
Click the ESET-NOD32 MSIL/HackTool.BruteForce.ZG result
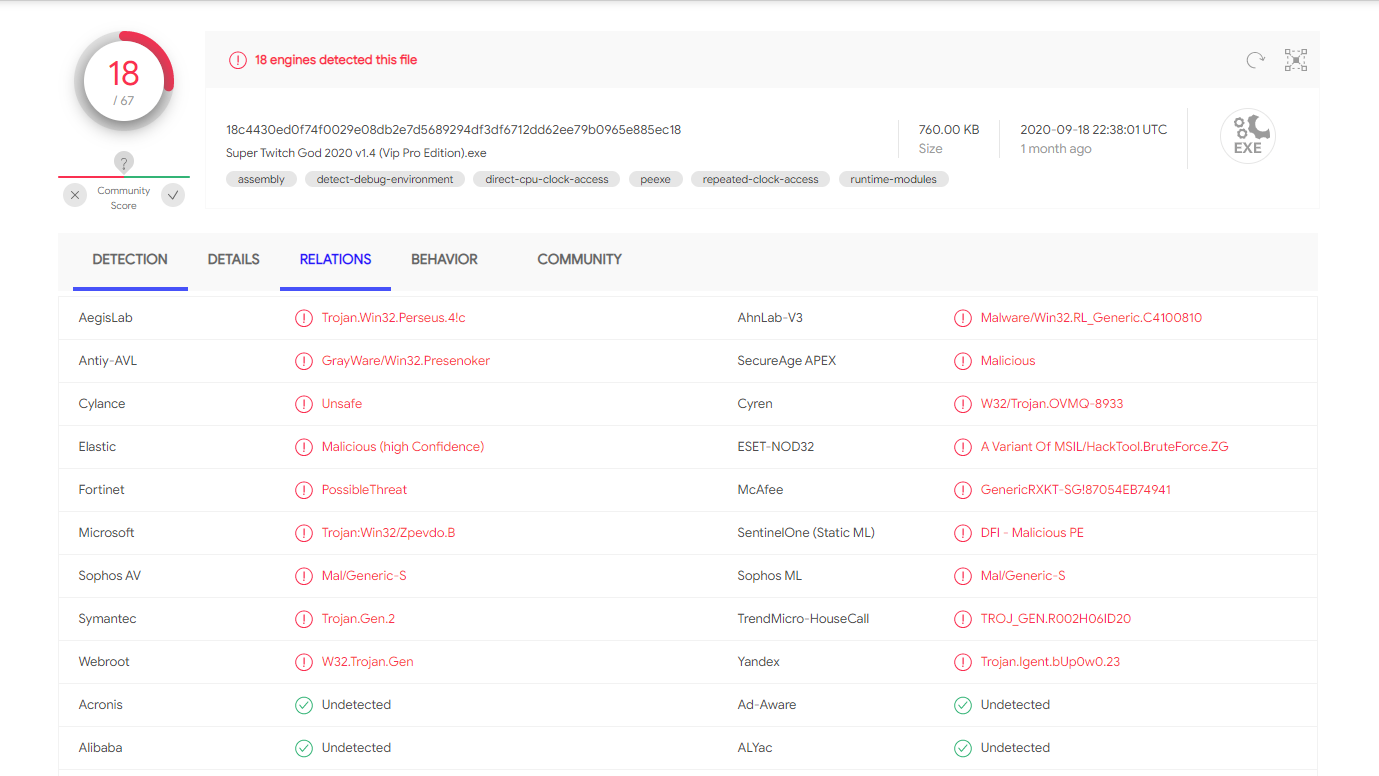(1104, 447)
